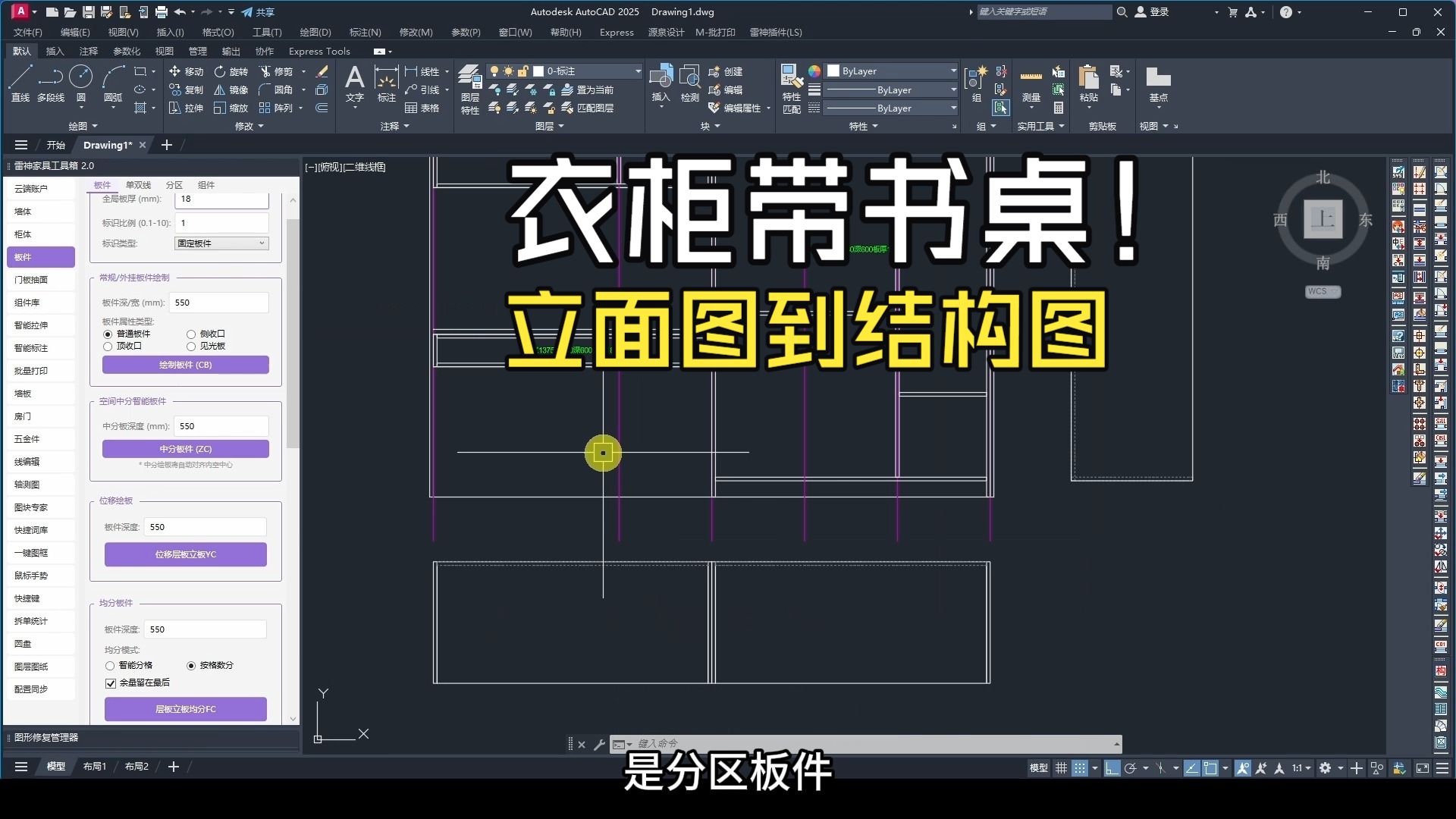
Task: Click the Copy (复制) tool
Action: tap(186, 89)
